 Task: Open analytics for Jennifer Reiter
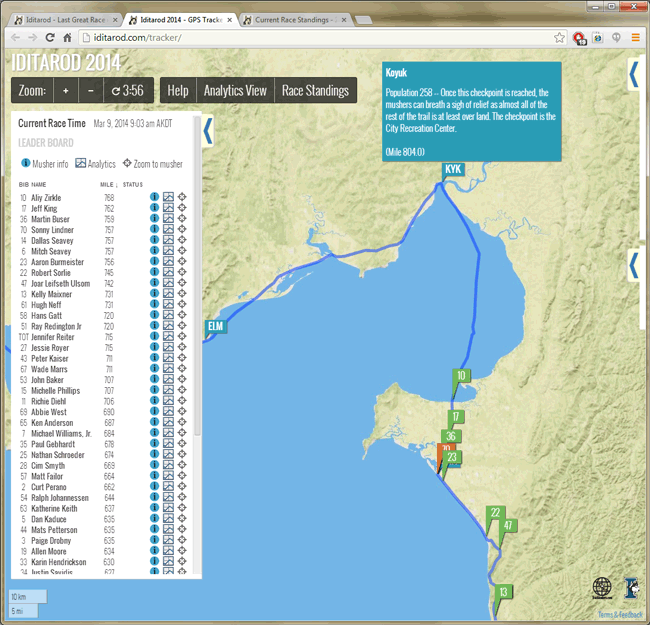(x=168, y=337)
